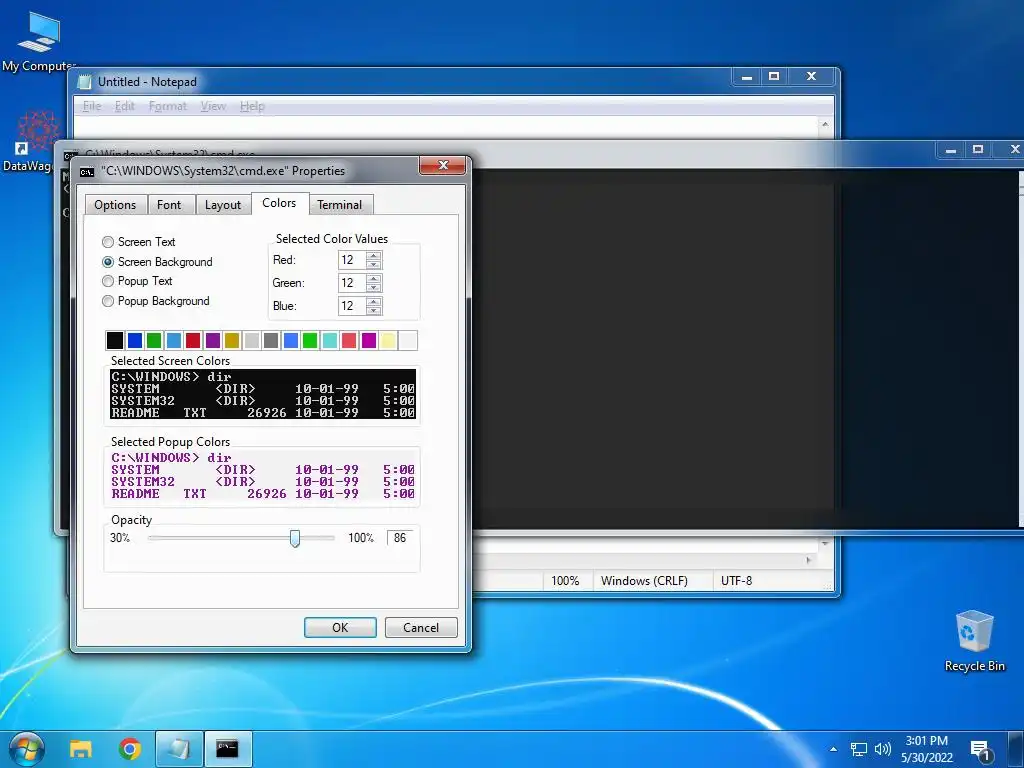Viewport: 1024px width, 768px height.
Task: Switch to the Terminal tab
Action: (340, 205)
